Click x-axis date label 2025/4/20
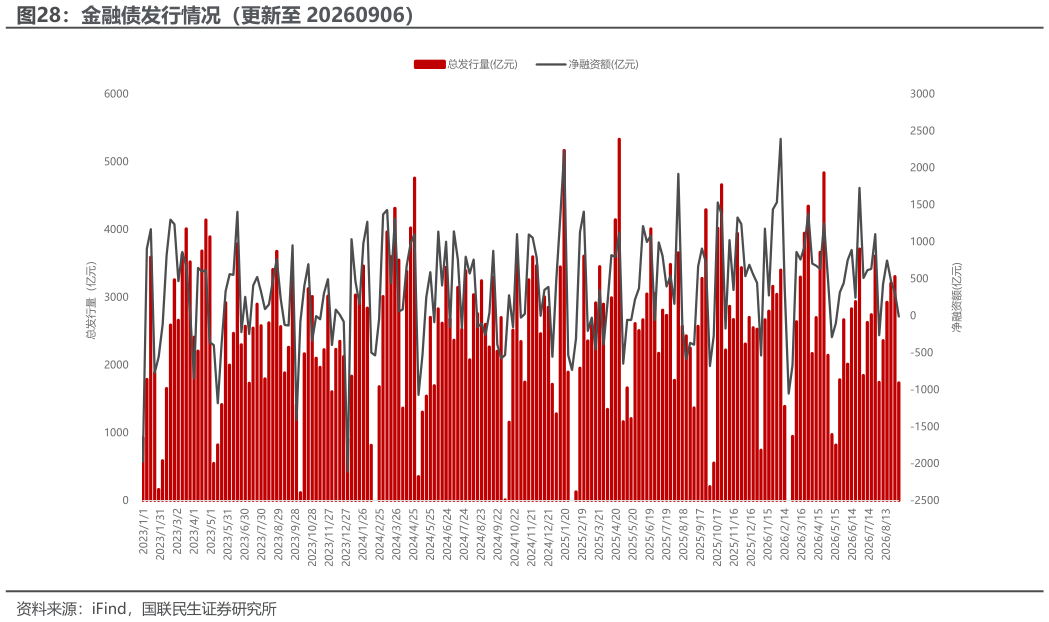Image resolution: width=1049 pixels, height=622 pixels. [x=615, y=535]
